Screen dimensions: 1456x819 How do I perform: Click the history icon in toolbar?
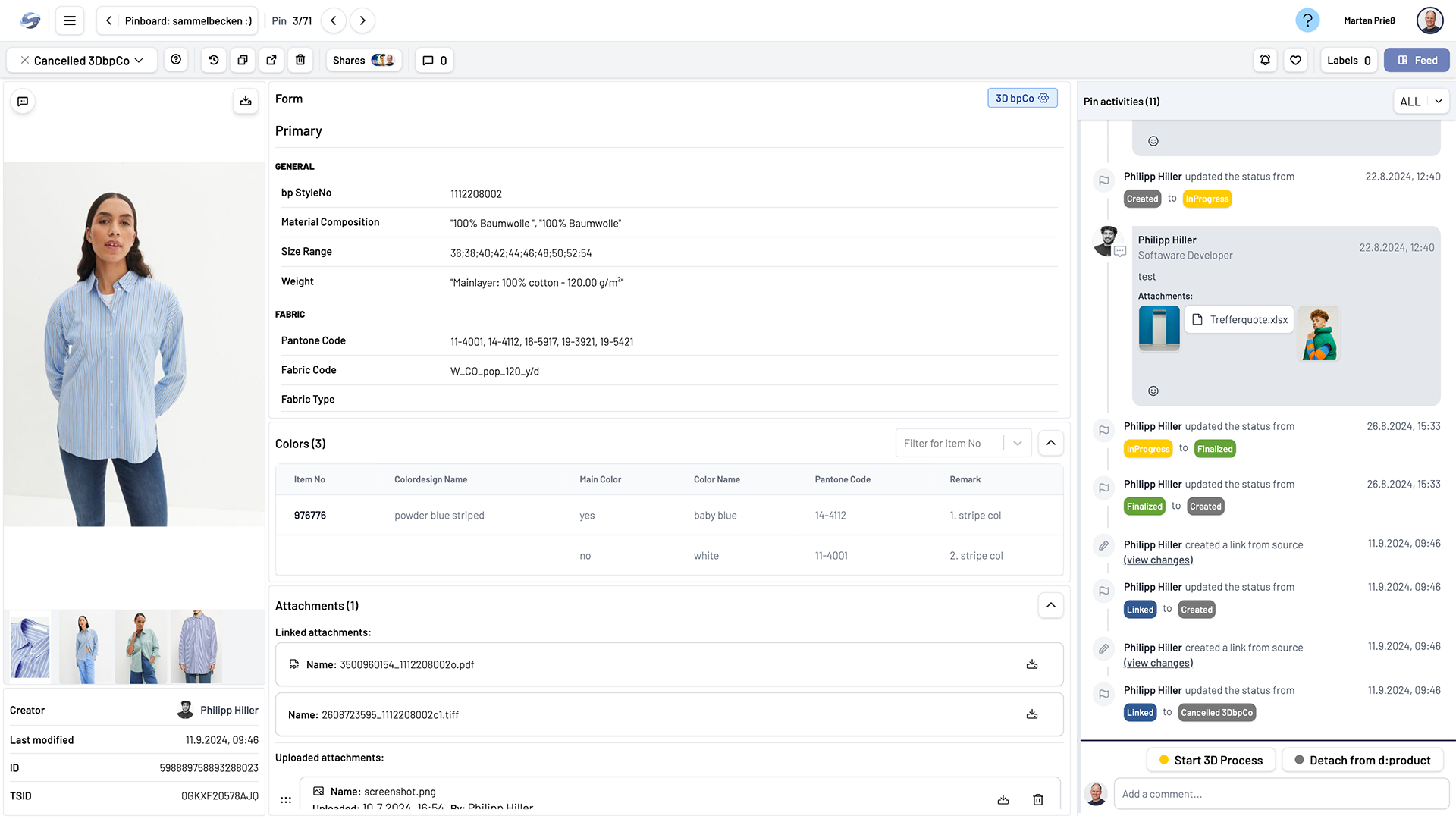click(x=214, y=60)
